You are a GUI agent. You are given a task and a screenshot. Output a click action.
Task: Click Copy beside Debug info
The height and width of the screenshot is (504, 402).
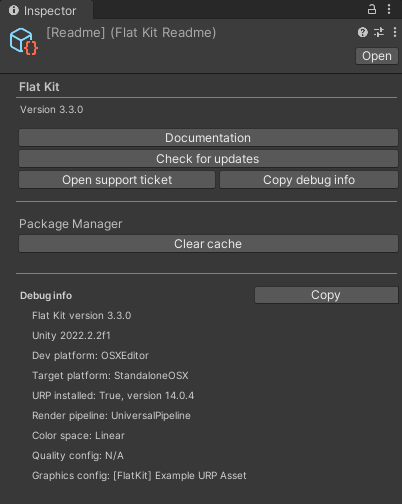pos(326,295)
